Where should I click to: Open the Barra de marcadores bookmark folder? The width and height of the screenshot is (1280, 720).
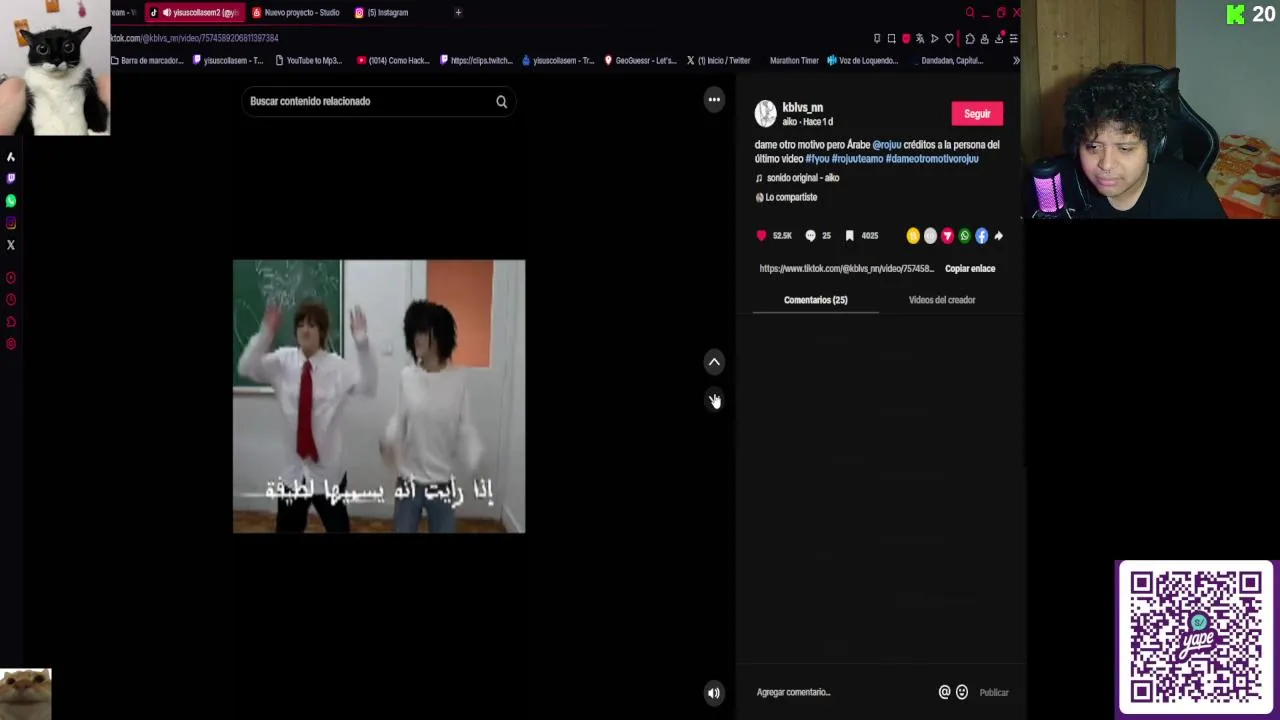[147, 60]
